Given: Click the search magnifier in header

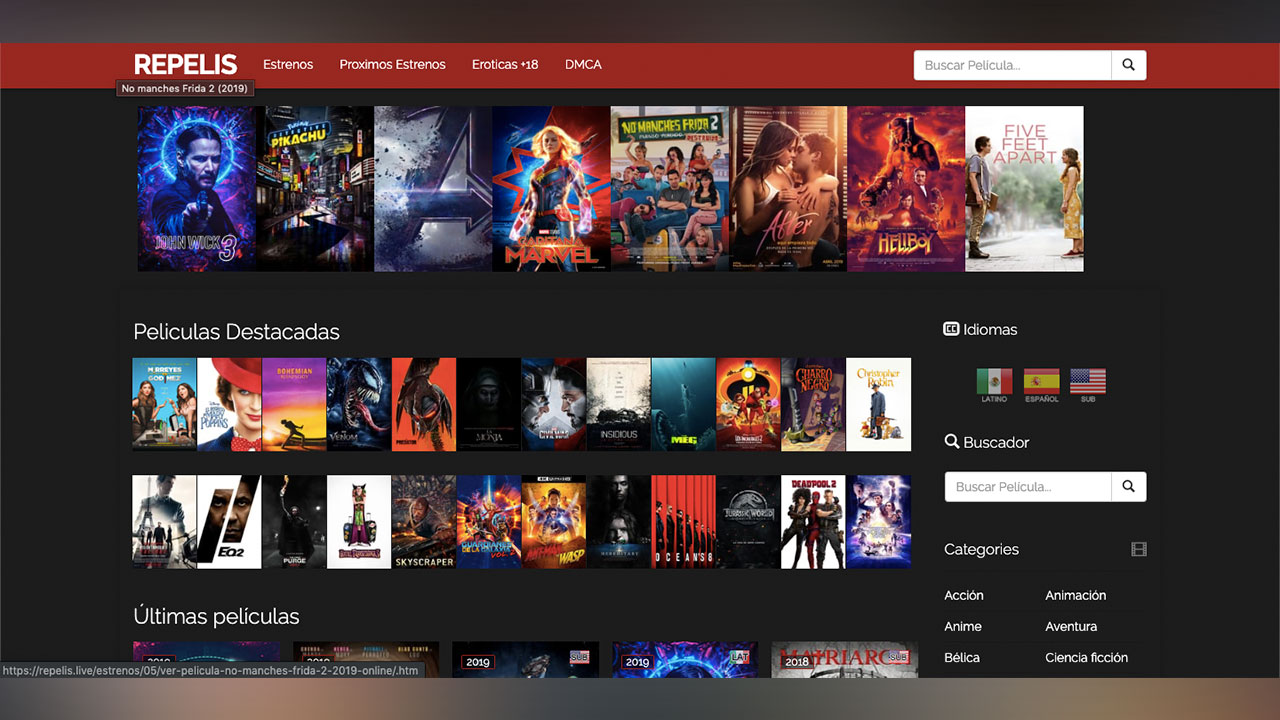Looking at the screenshot, I should 1128,65.
